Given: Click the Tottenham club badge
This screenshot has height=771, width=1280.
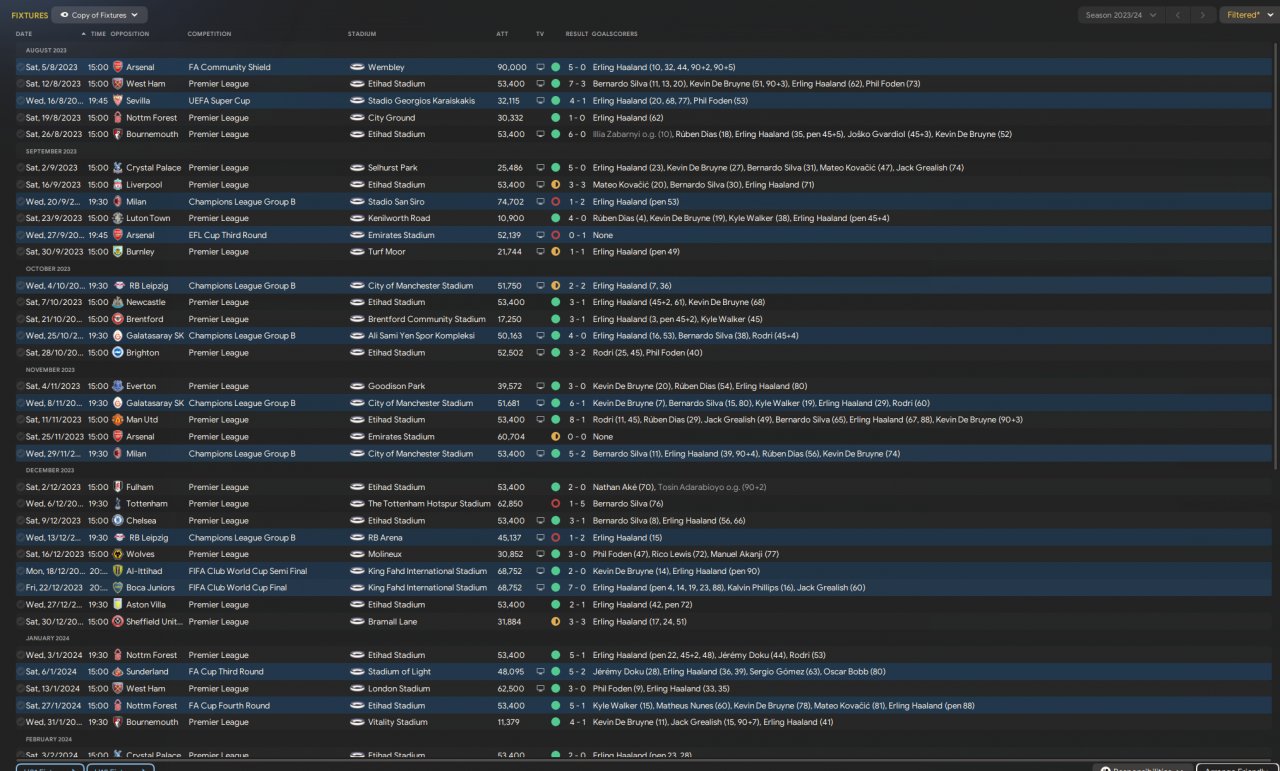Looking at the screenshot, I should pos(118,504).
